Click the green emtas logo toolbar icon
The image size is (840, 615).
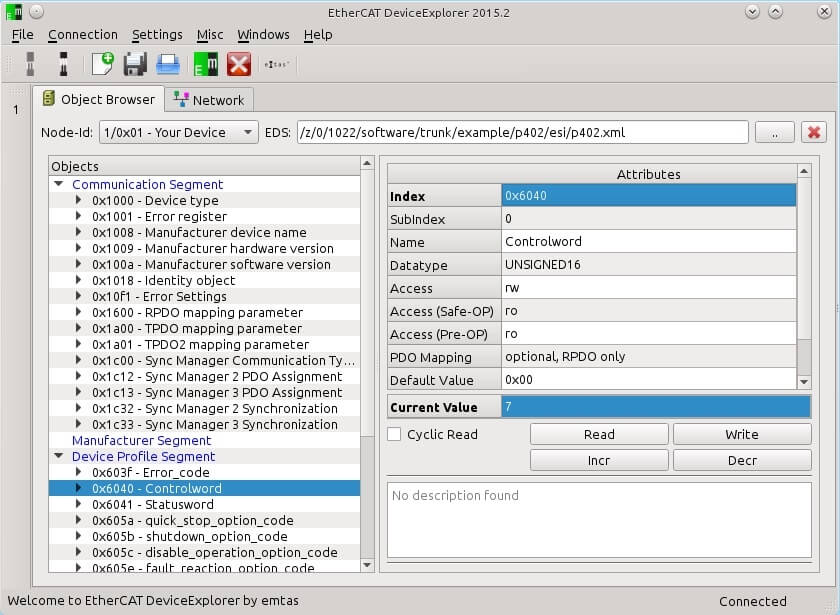(x=205, y=64)
